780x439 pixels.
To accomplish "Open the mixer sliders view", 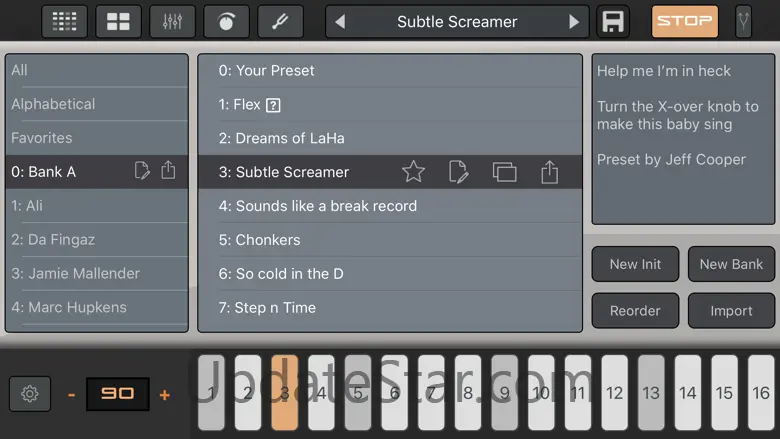I will click(172, 21).
